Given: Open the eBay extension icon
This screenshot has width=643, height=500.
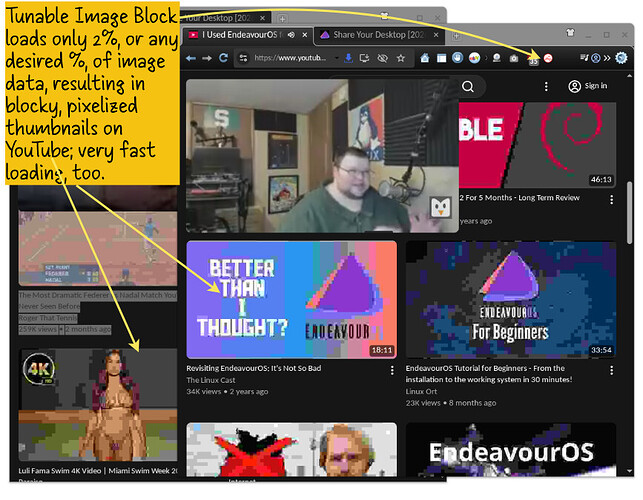Looking at the screenshot, I should pyautogui.click(x=474, y=58).
